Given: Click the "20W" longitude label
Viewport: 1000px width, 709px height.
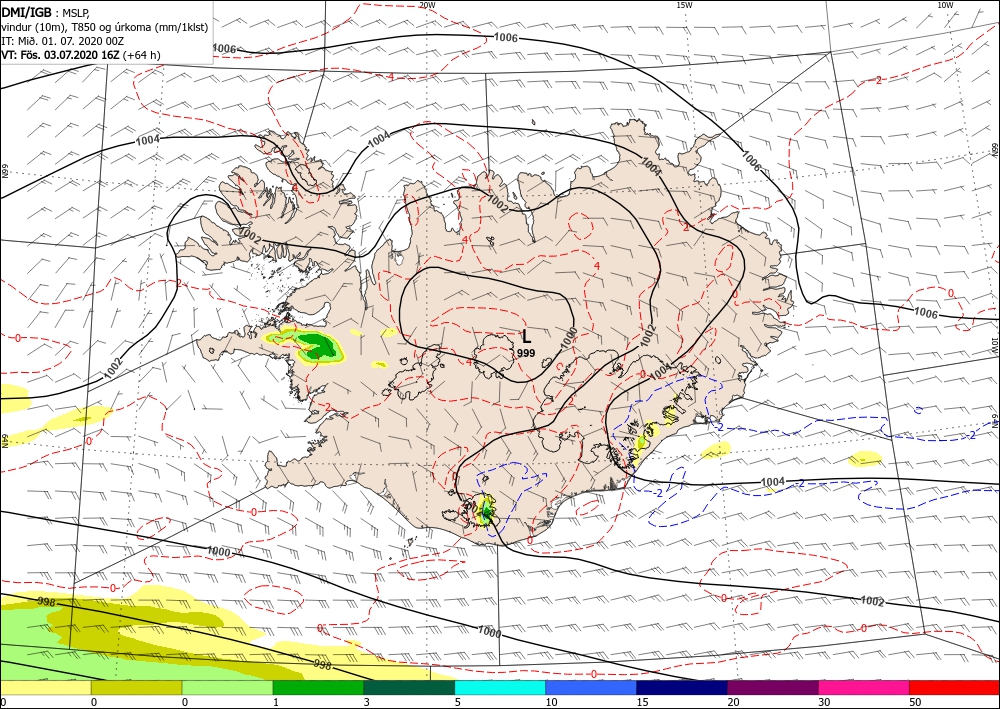Looking at the screenshot, I should pos(427,5).
